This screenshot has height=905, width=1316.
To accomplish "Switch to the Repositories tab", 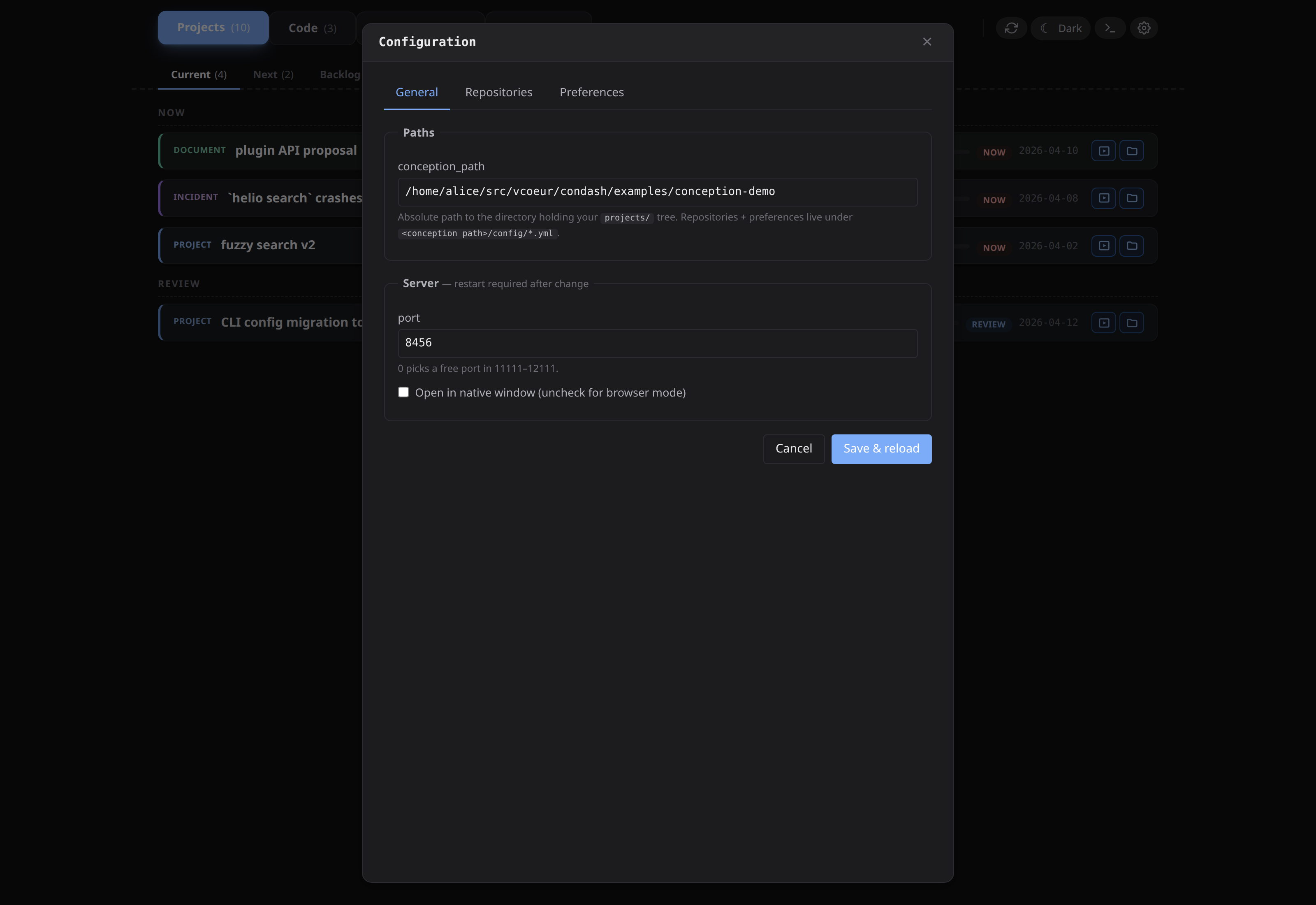I will point(499,92).
